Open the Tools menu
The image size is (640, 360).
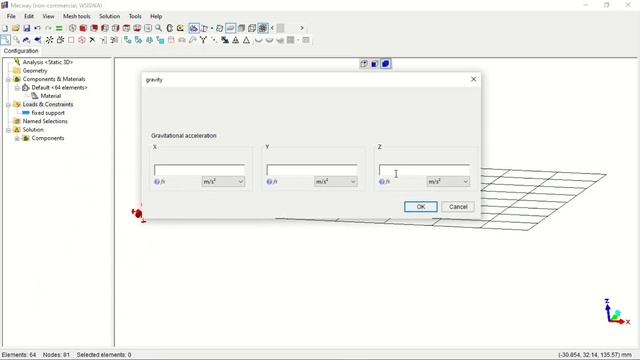click(x=135, y=16)
